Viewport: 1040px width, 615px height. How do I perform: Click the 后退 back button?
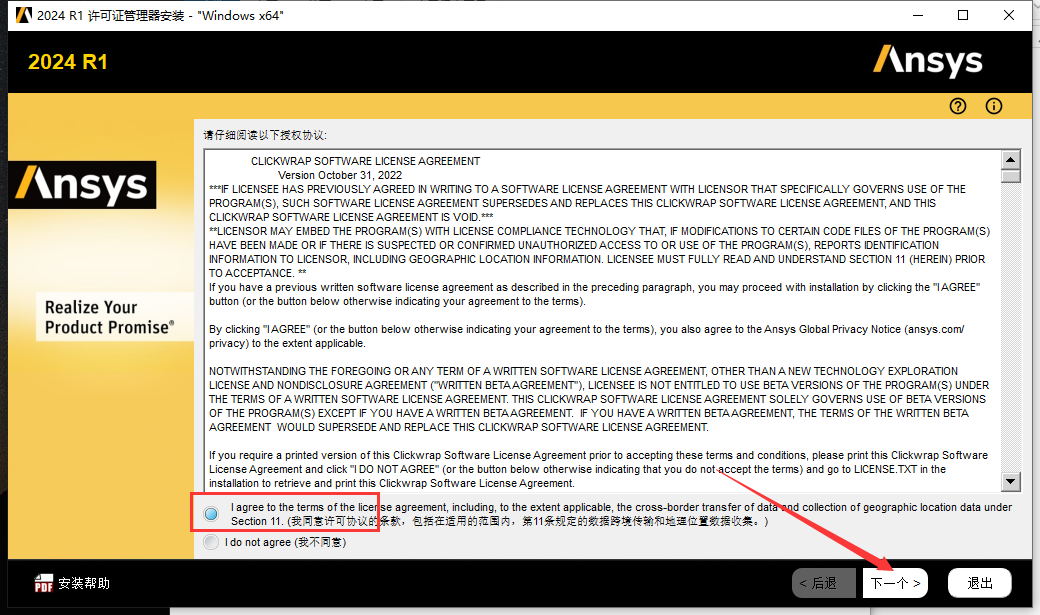pos(824,583)
